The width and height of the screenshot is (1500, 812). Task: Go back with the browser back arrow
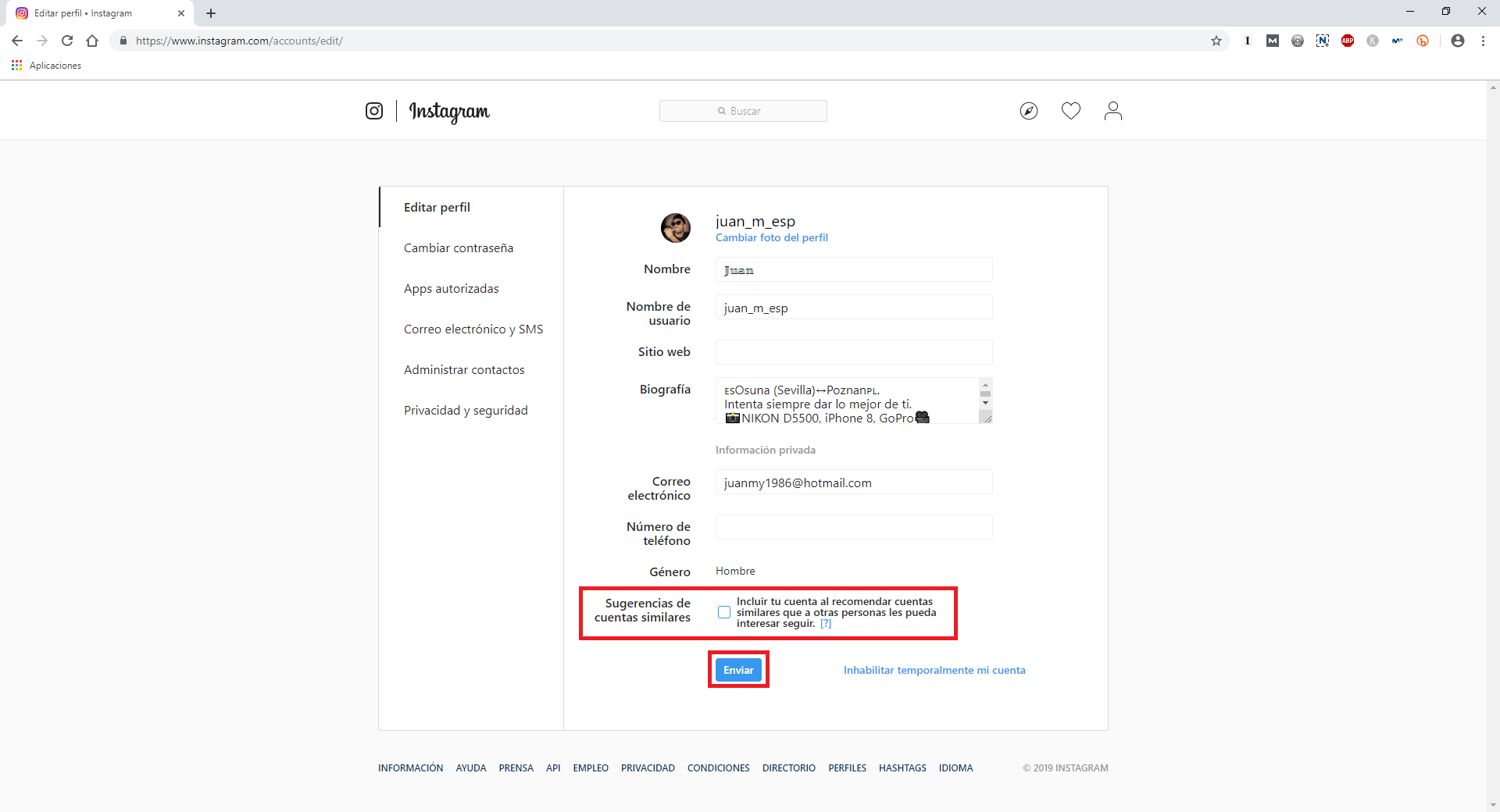pos(17,41)
